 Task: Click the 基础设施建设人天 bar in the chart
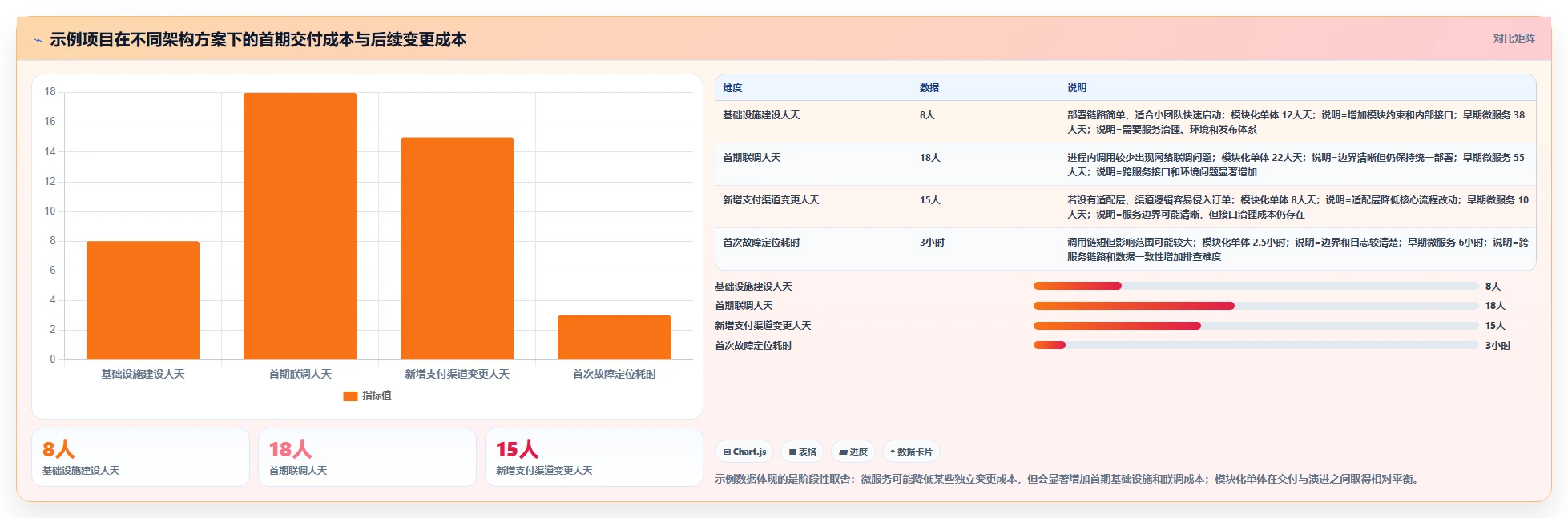click(x=143, y=300)
